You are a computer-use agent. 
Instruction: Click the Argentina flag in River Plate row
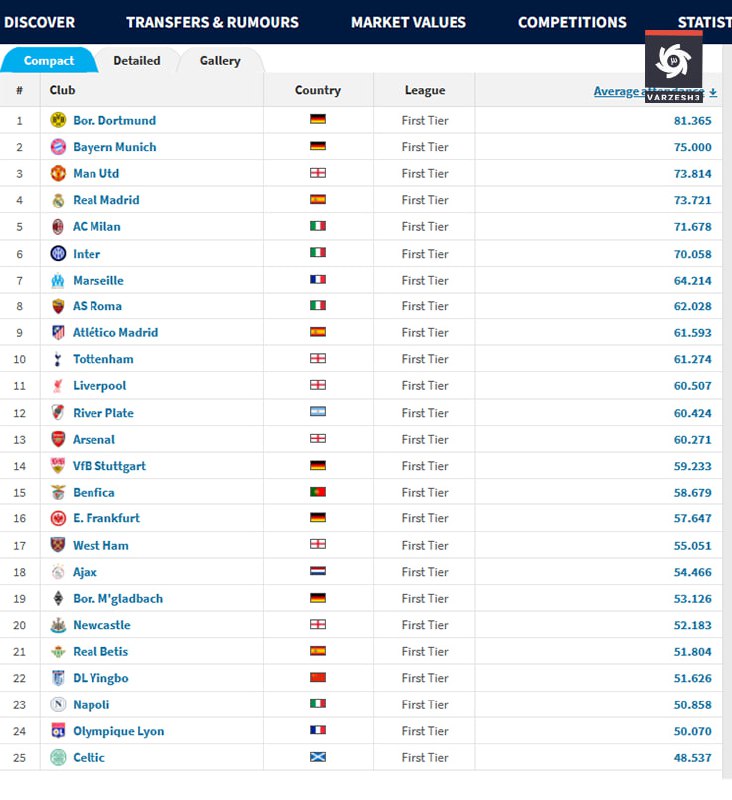tap(318, 412)
